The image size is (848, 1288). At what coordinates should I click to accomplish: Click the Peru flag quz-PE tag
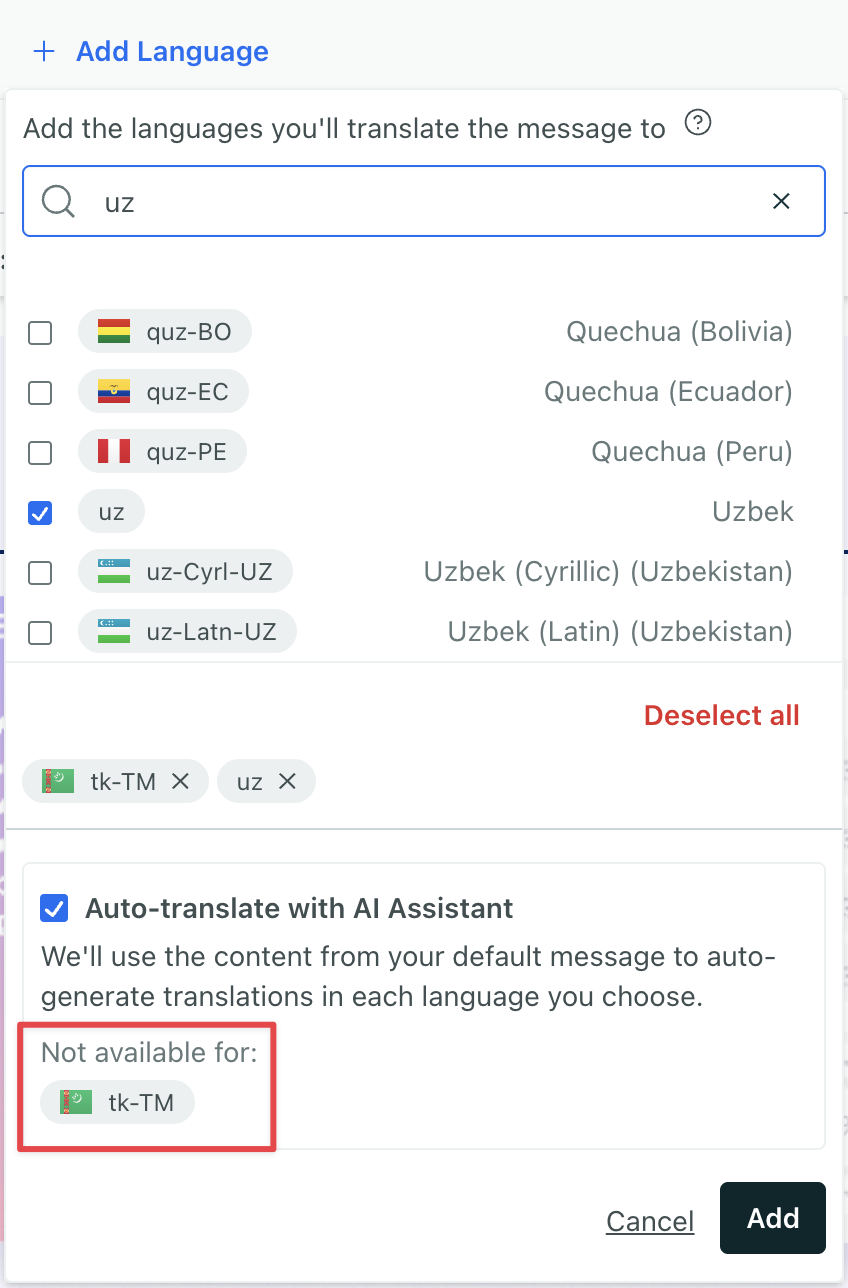162,452
